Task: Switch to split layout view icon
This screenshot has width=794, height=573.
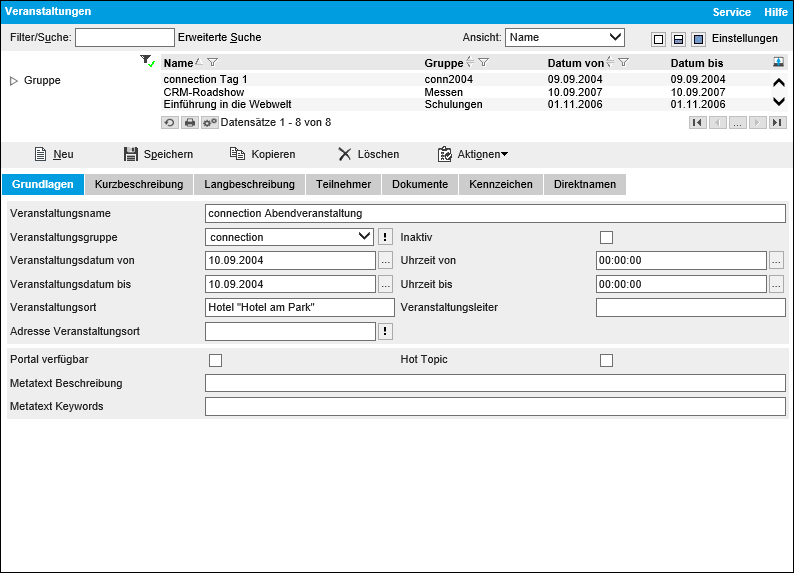Action: pos(679,39)
